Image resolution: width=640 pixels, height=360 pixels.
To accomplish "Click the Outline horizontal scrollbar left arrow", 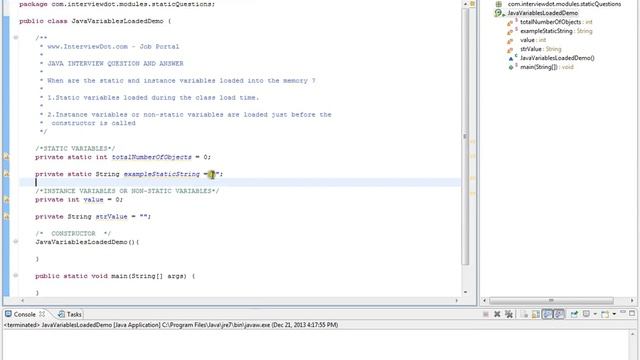I will point(484,300).
